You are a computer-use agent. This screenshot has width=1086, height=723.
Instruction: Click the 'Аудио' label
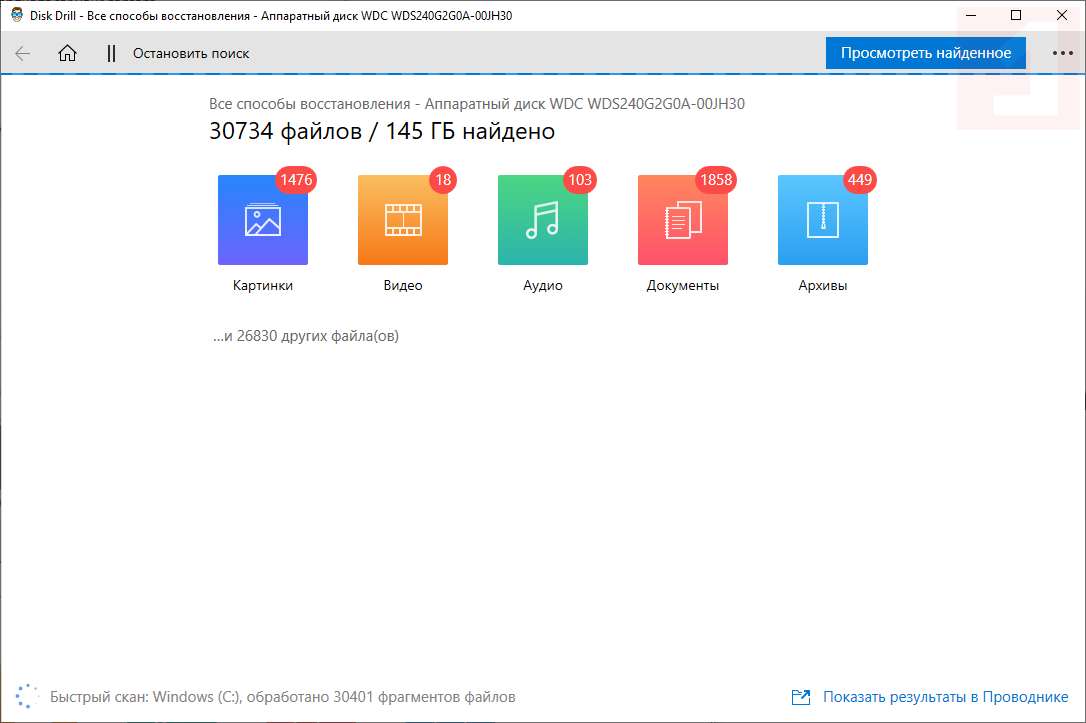(542, 285)
